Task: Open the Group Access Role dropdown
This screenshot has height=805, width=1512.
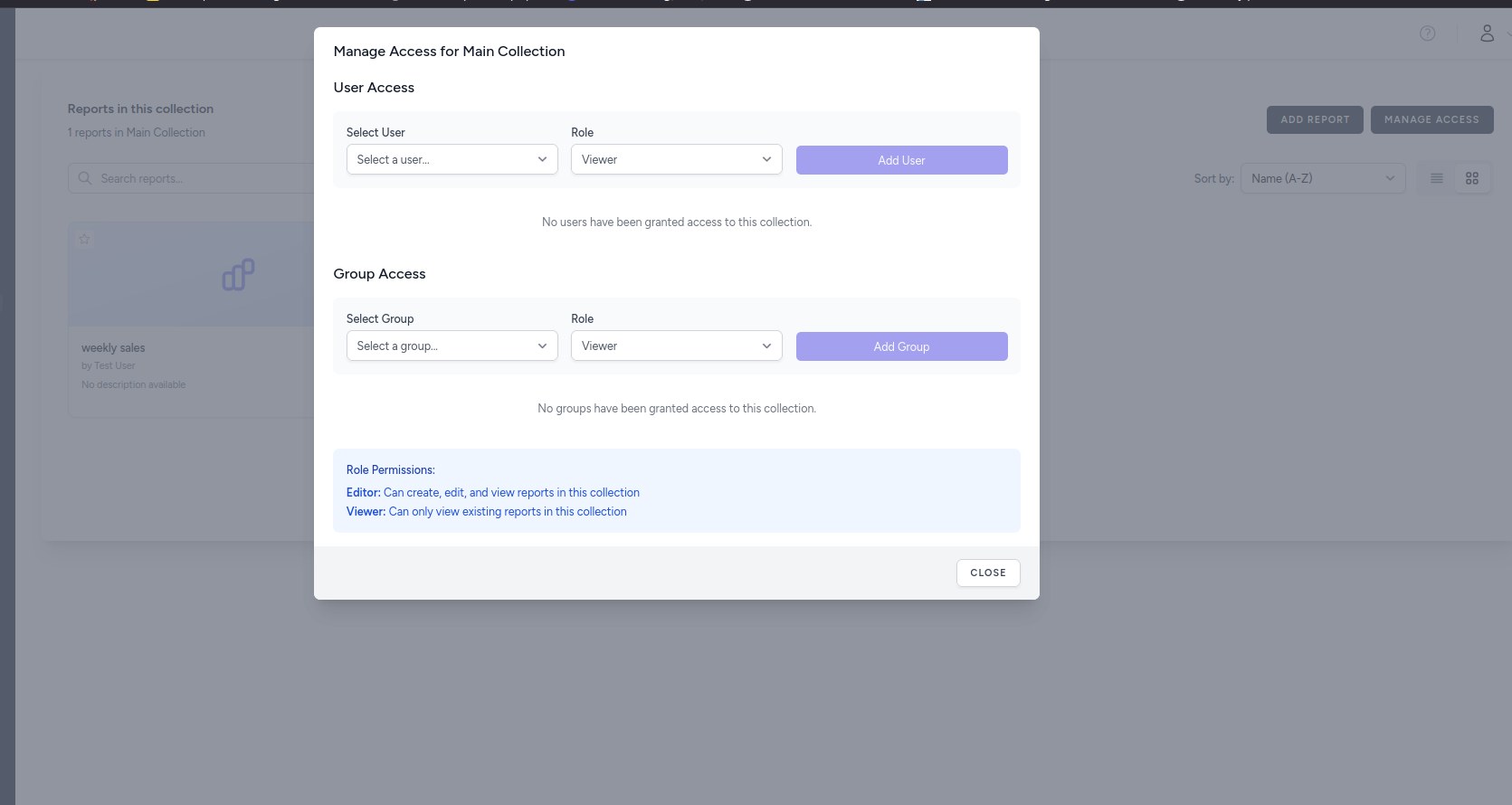Action: pyautogui.click(x=676, y=346)
